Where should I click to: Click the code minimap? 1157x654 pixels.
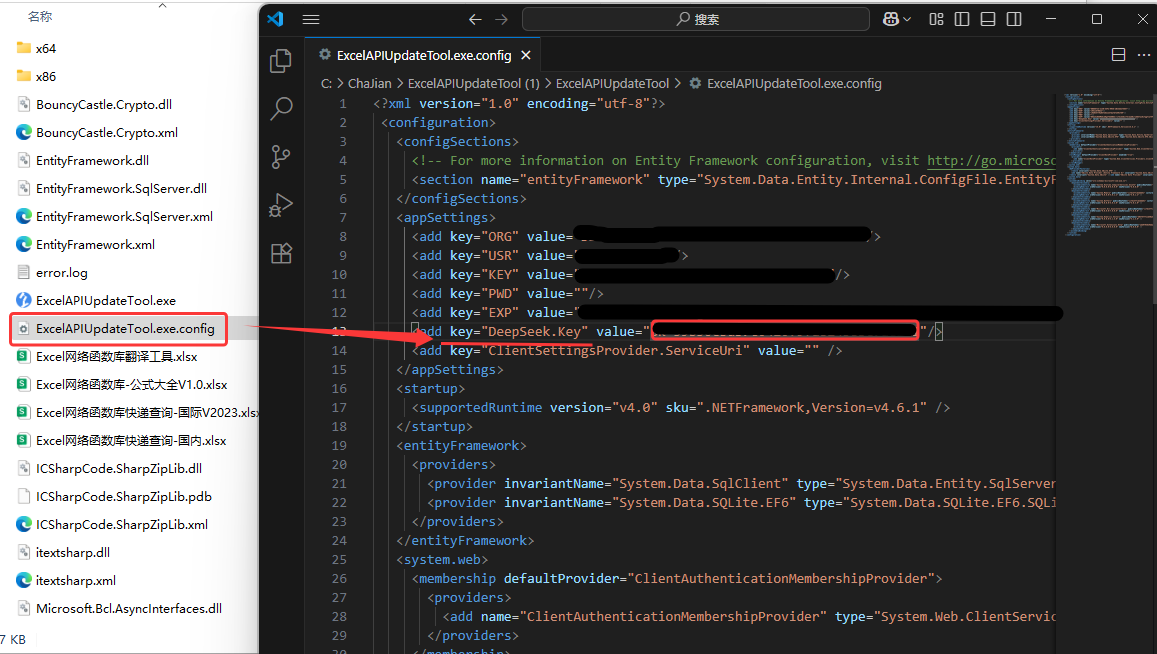tap(1107, 165)
